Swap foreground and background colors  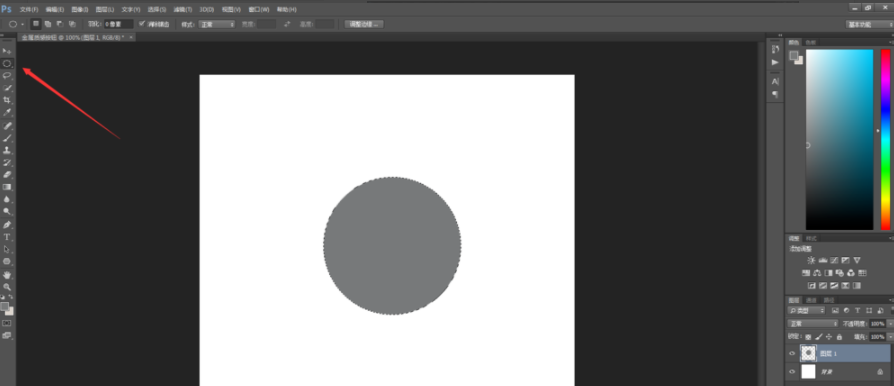coord(11,298)
